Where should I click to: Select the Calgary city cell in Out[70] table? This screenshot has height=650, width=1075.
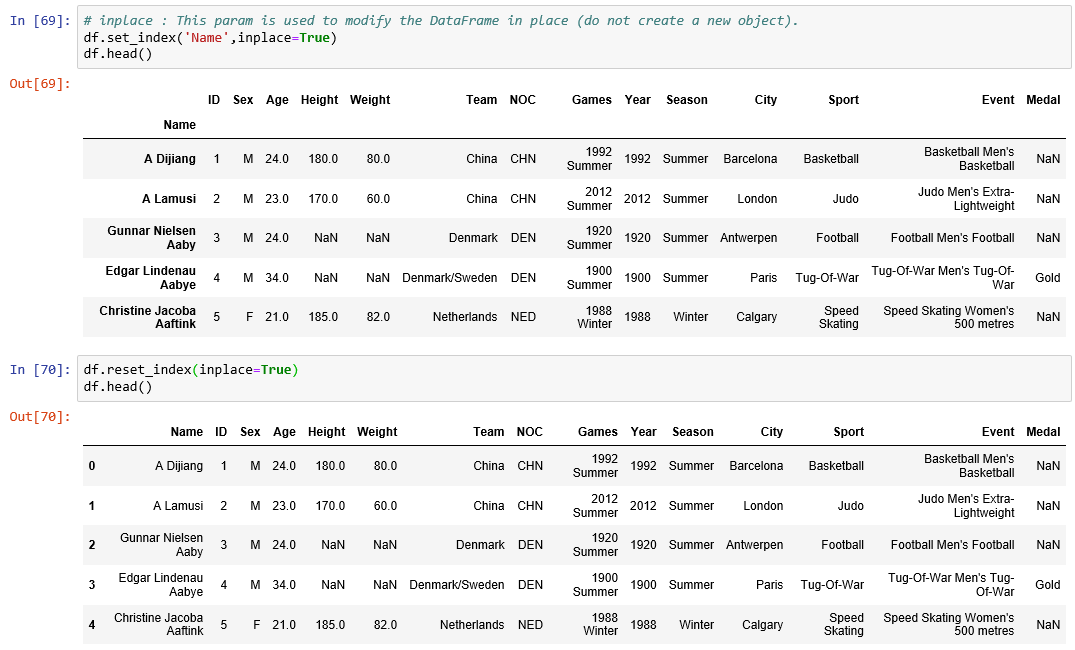tap(762, 625)
